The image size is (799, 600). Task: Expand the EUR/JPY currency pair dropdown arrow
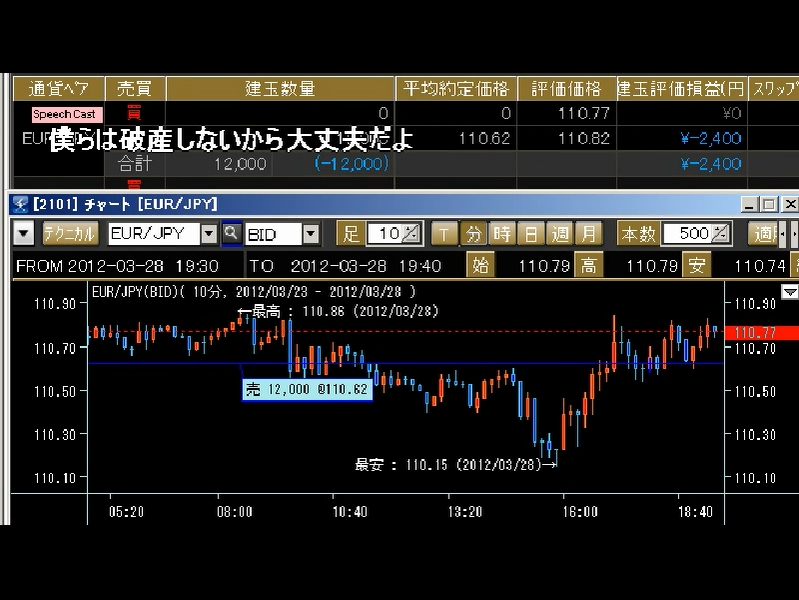click(209, 234)
